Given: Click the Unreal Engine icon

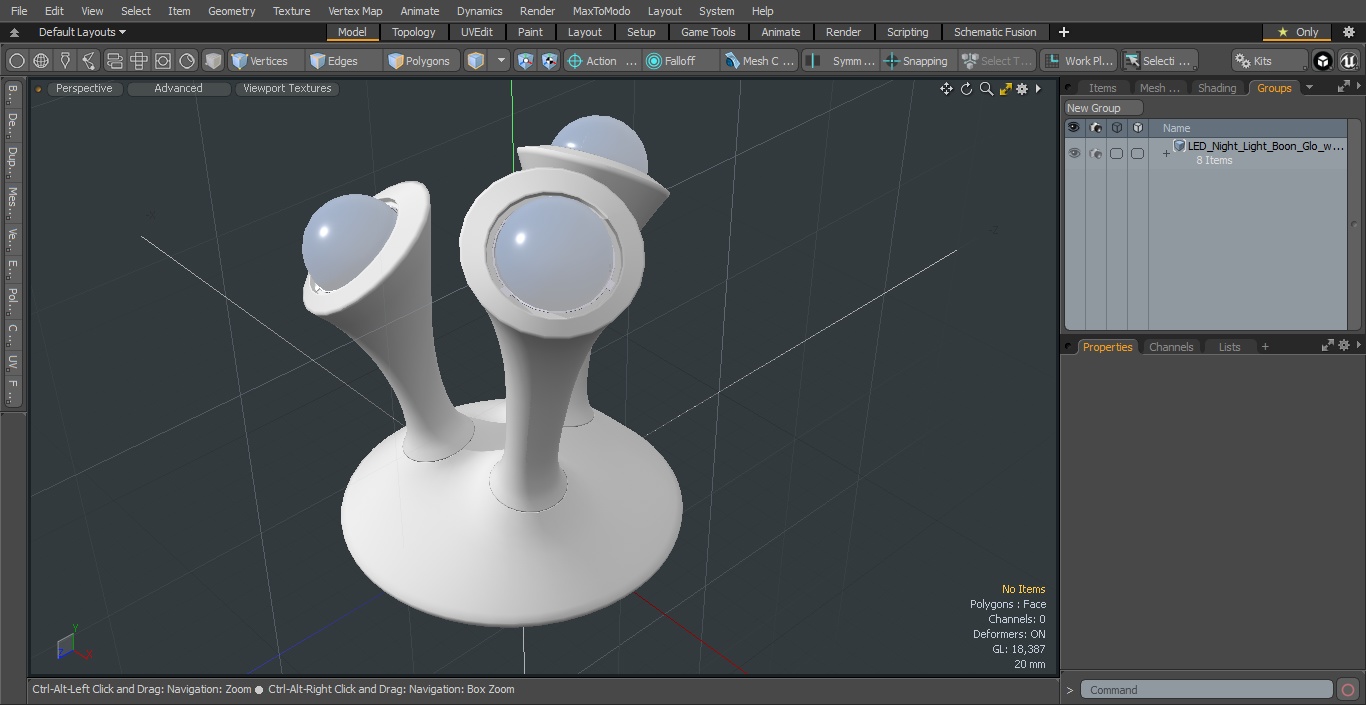Looking at the screenshot, I should click(1348, 61).
